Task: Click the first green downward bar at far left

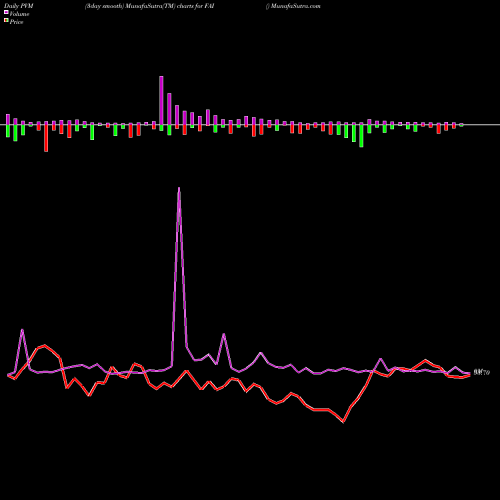Action: (8, 131)
